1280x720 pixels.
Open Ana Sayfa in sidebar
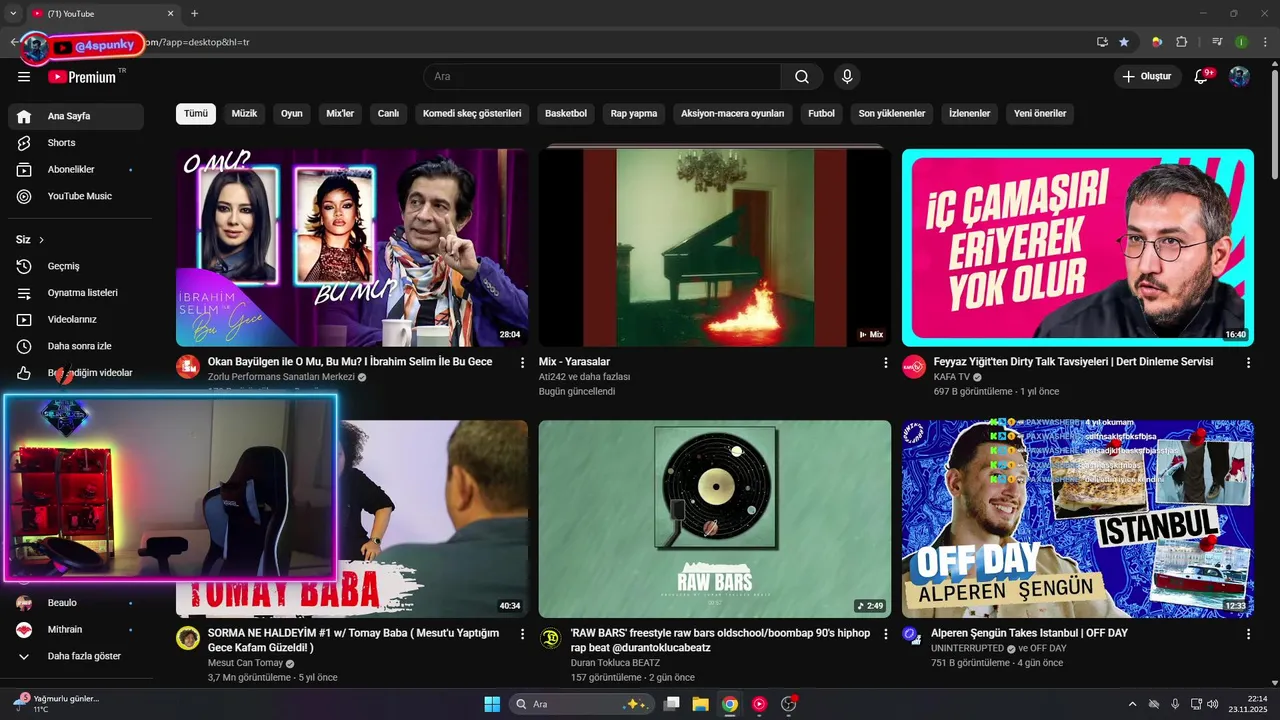coord(76,116)
